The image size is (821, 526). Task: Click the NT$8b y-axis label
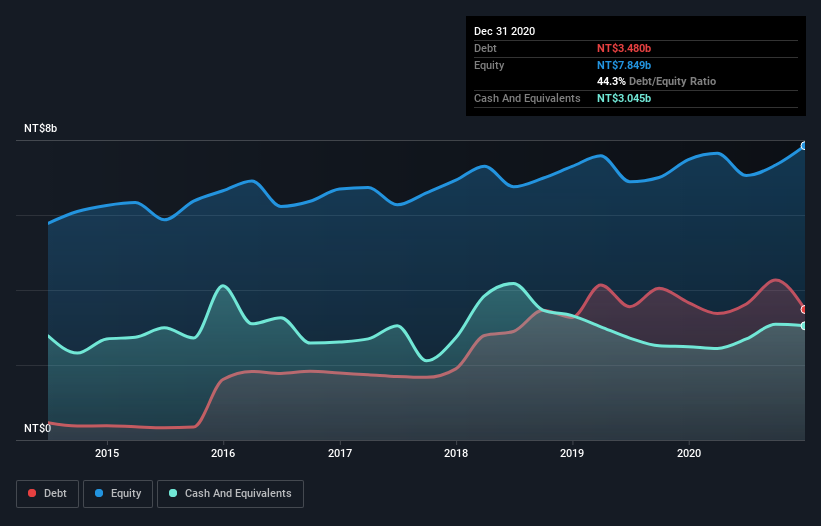point(40,128)
